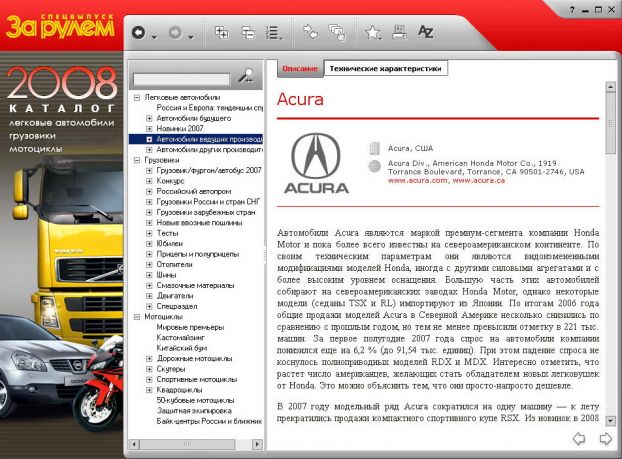Expand Грузовик/фургон/автобус 2007 node
Image resolution: width=622 pixels, height=459 pixels.
pyautogui.click(x=149, y=171)
